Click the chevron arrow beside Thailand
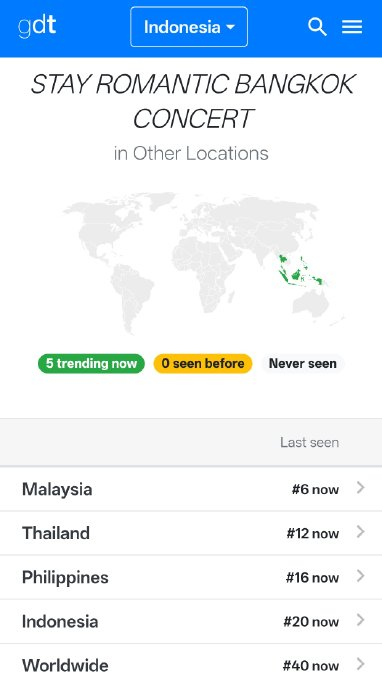Screen dimensions: 382x690 pyautogui.click(x=361, y=532)
